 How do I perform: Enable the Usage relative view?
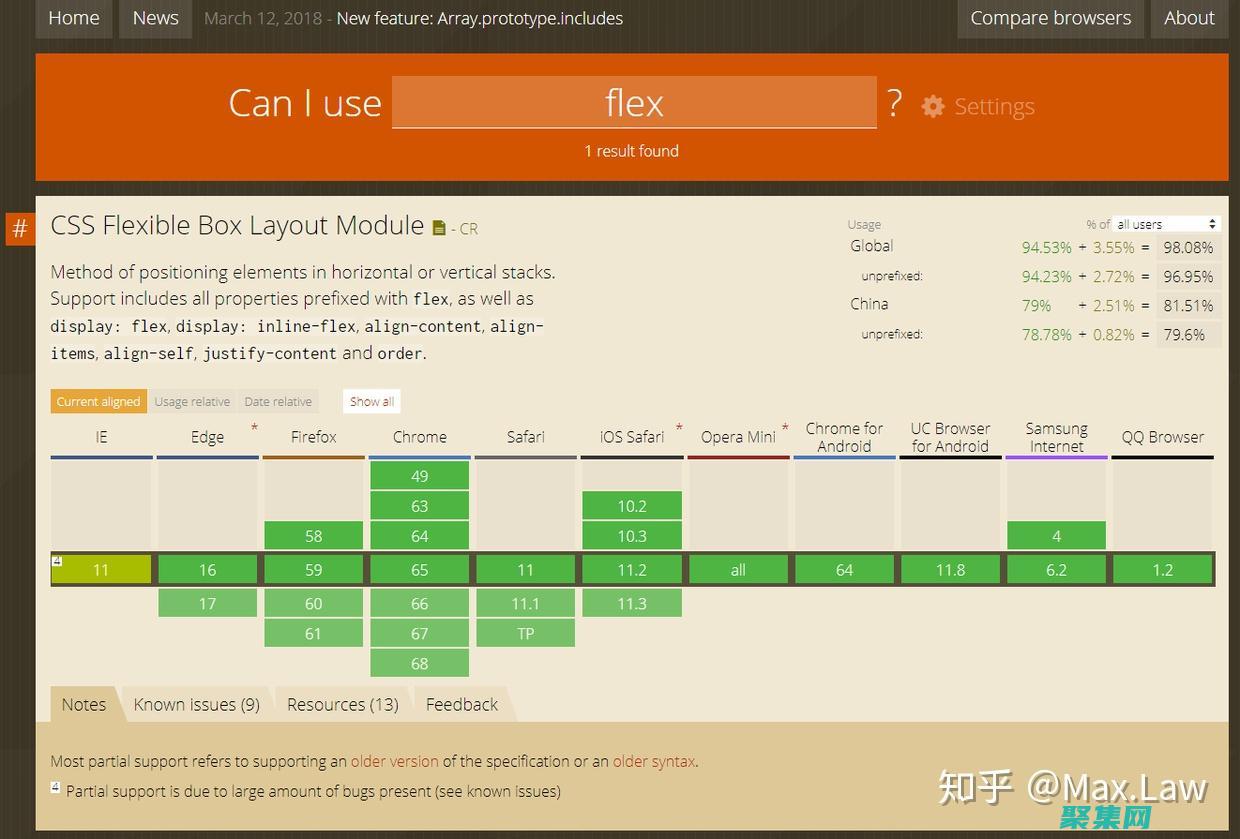pos(192,400)
